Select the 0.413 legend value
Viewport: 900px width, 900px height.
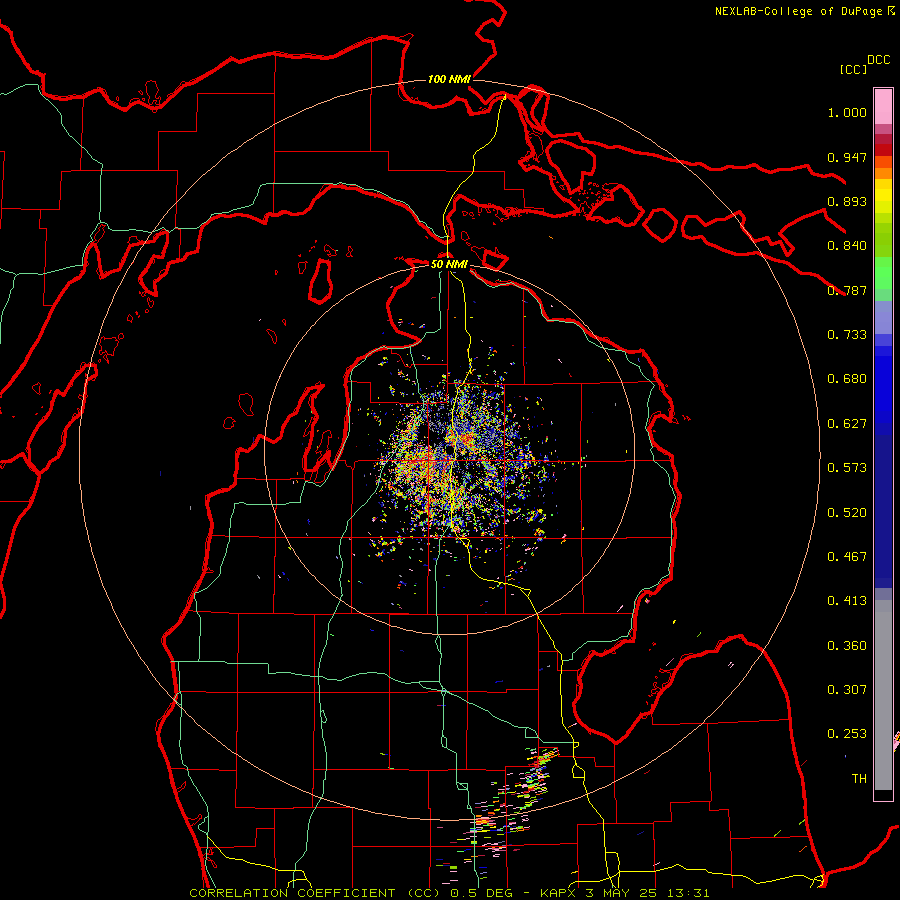coord(847,601)
